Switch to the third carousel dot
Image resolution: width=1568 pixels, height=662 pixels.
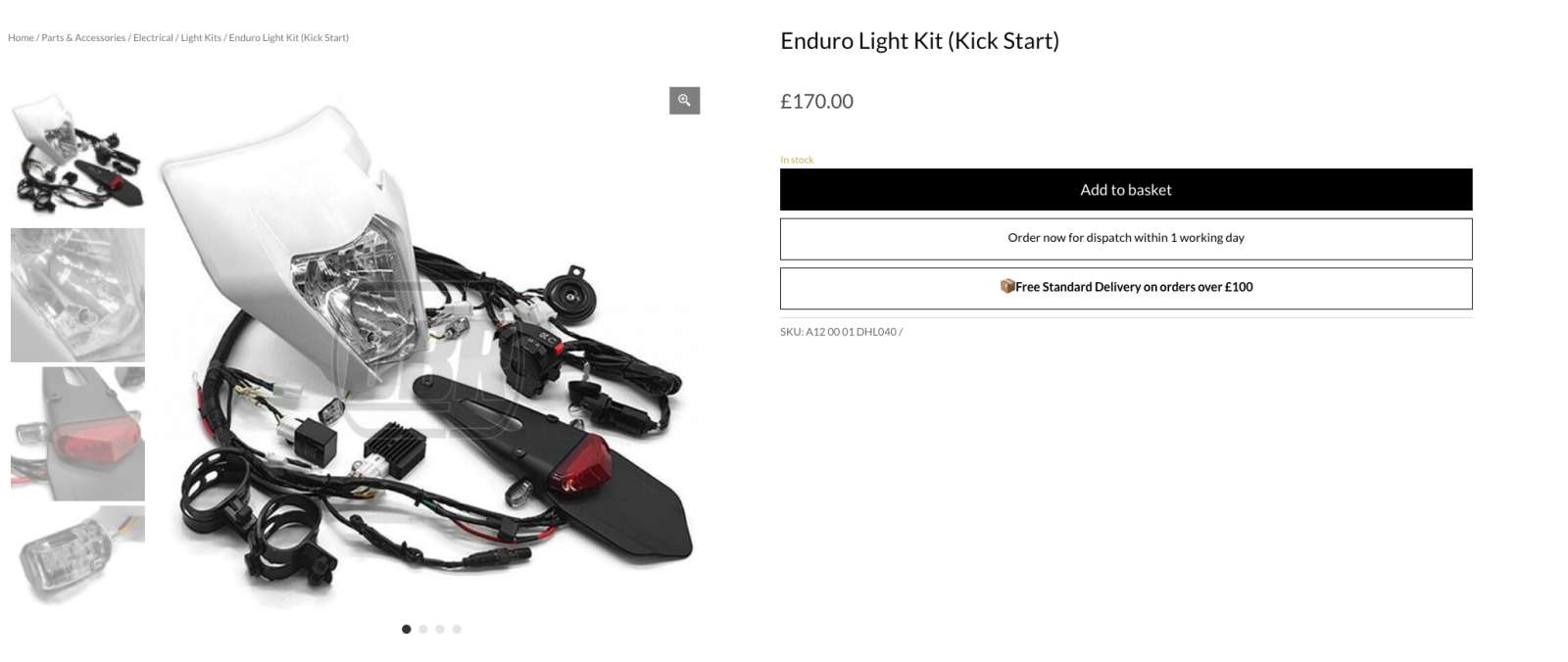[x=440, y=630]
